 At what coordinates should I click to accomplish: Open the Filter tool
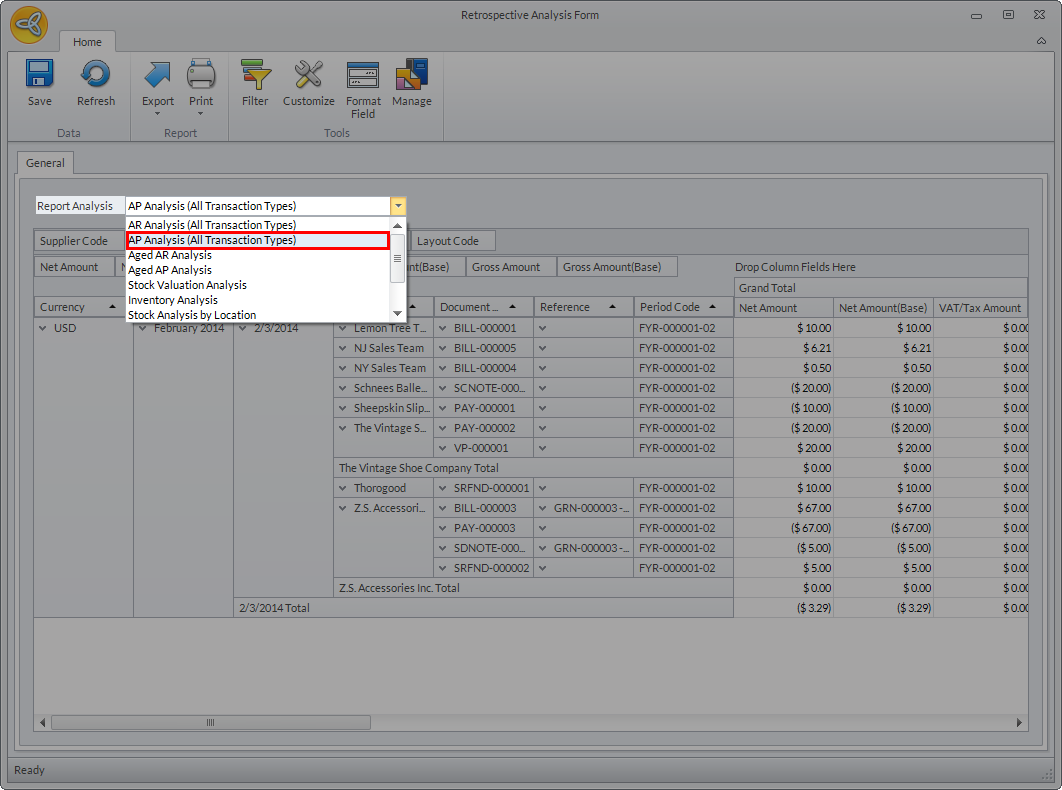tap(255, 83)
